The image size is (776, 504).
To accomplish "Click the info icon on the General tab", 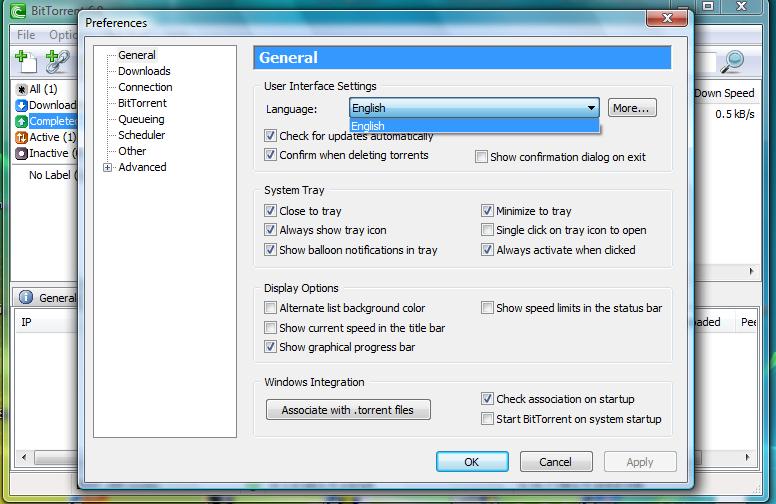I will 26,297.
